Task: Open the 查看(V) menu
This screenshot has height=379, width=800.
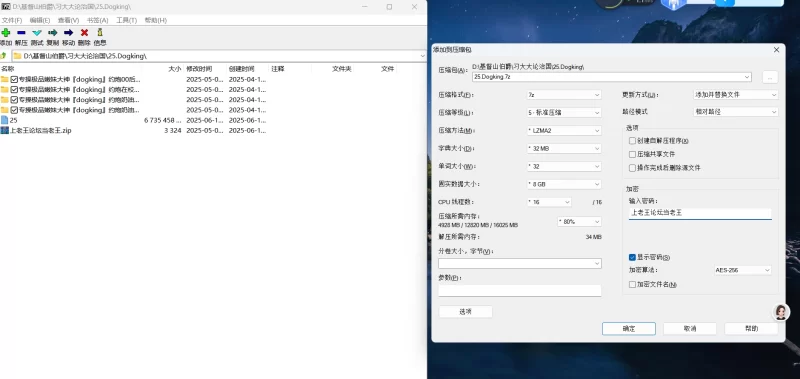Action: tap(68, 20)
